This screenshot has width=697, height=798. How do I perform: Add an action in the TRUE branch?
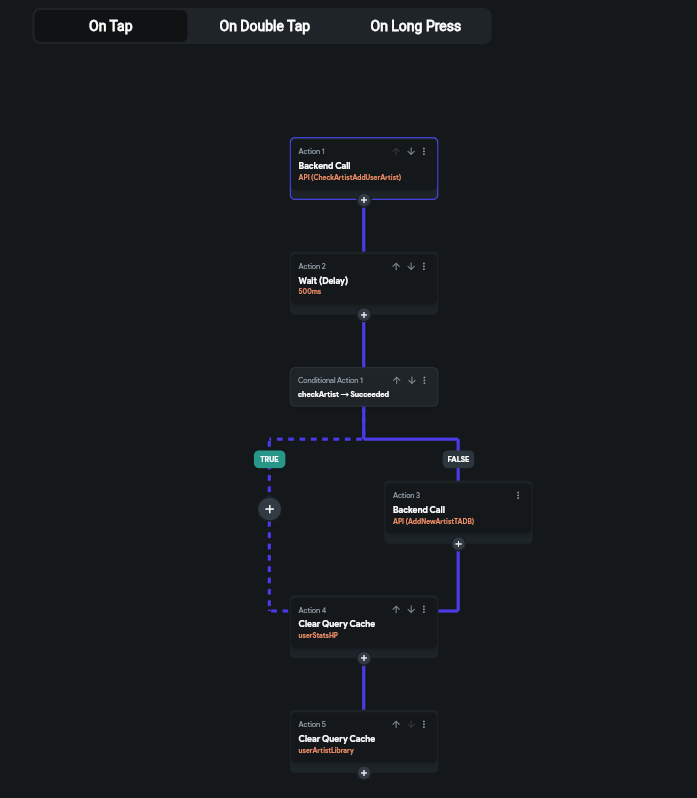(x=268, y=509)
